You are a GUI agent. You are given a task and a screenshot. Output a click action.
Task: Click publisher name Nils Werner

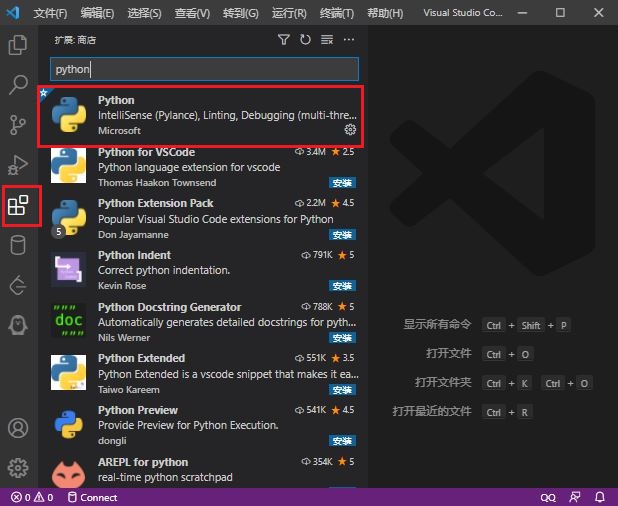point(124,337)
